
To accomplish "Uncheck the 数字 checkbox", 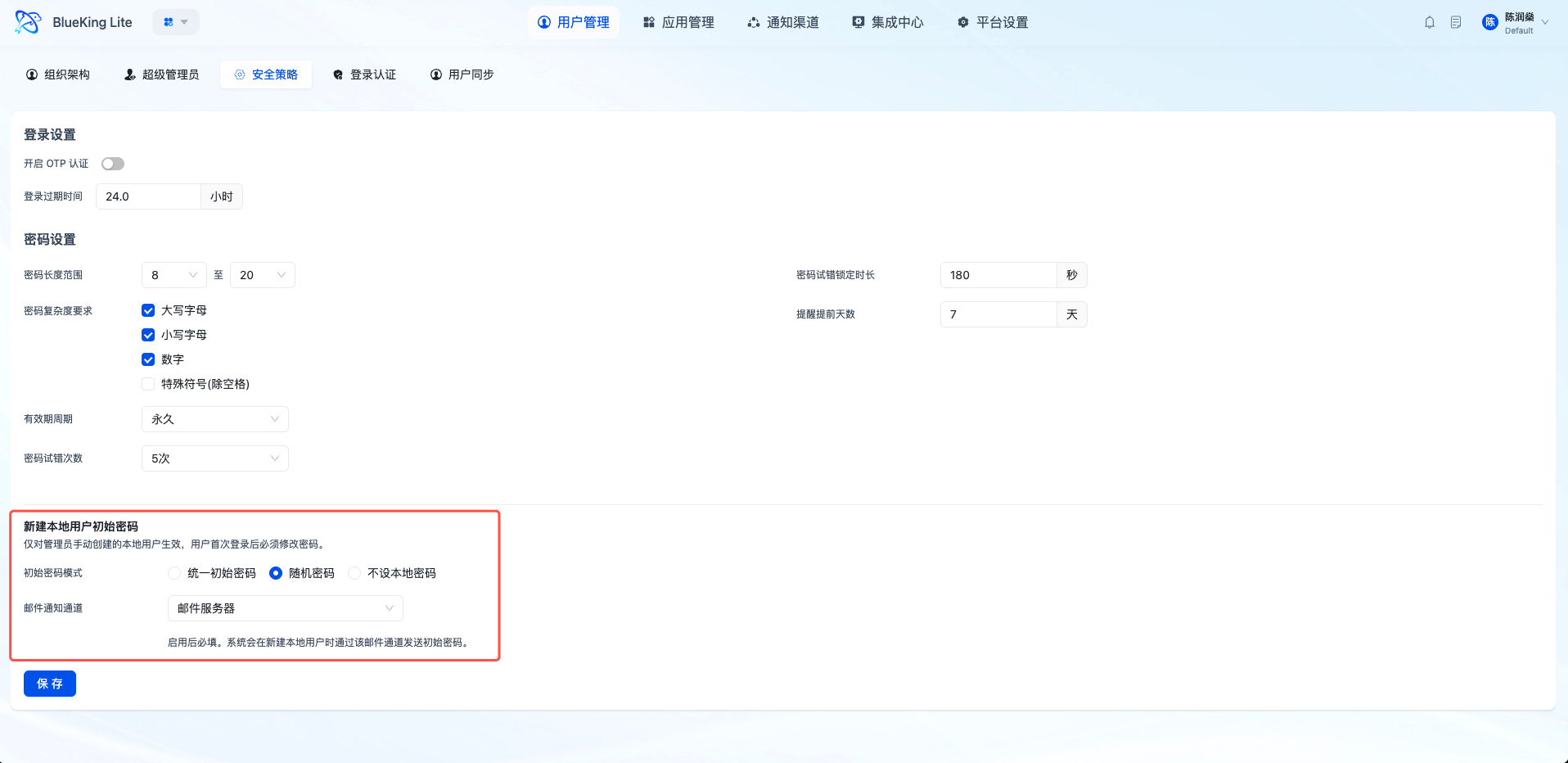I will (x=148, y=359).
